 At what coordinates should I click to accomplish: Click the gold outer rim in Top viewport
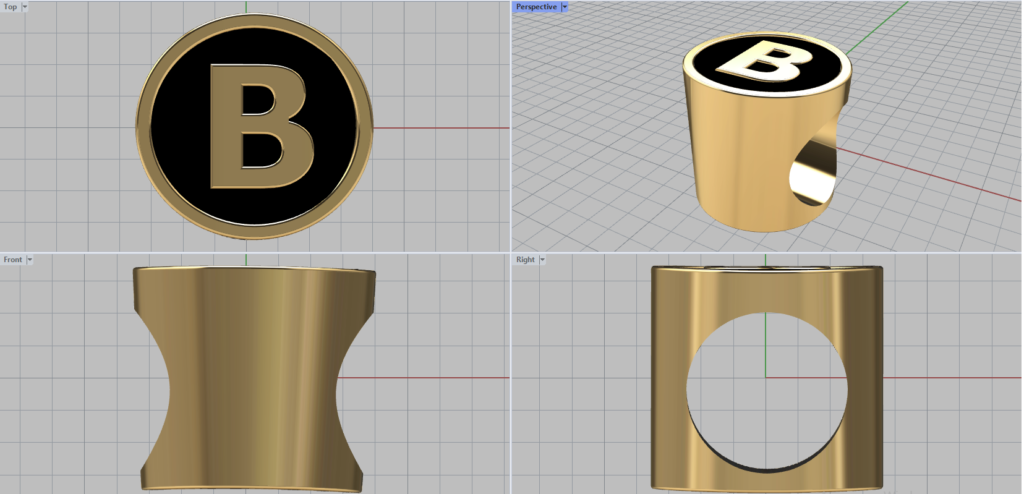tap(143, 127)
